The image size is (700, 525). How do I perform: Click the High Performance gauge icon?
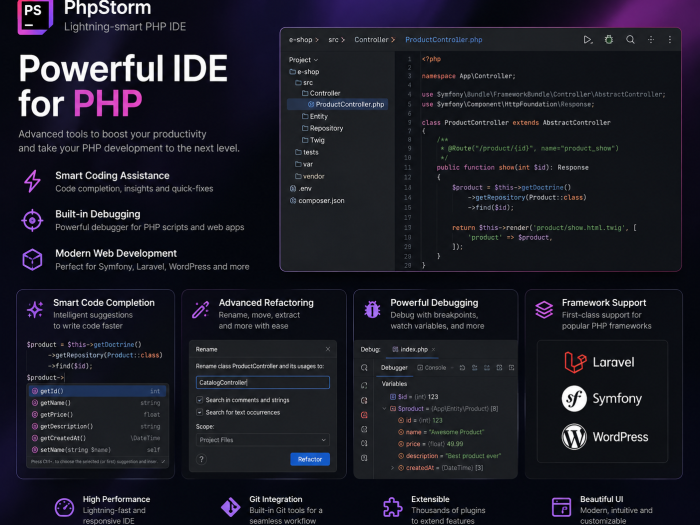point(64,508)
